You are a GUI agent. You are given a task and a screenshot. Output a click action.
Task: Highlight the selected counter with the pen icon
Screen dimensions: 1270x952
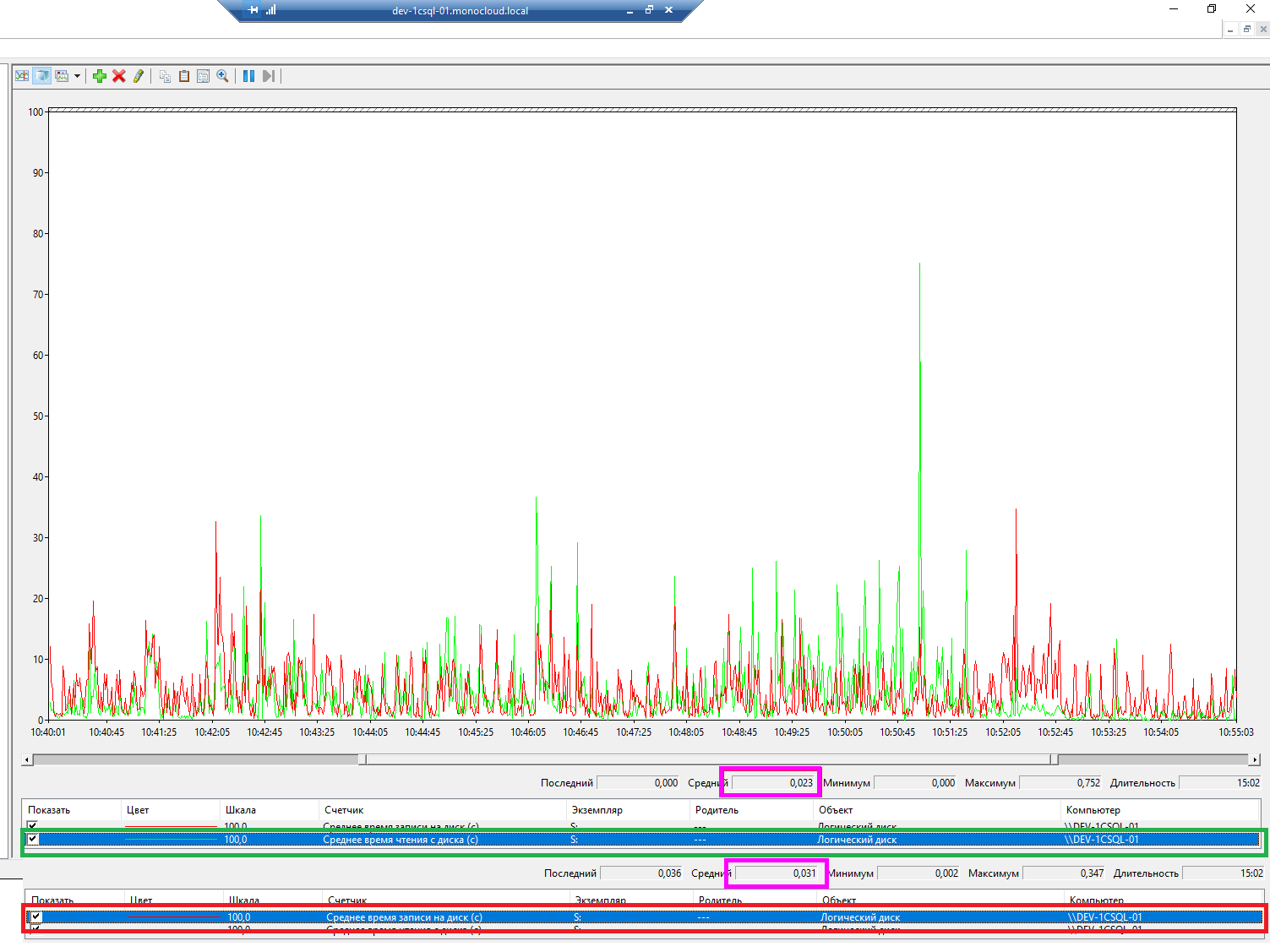[139, 76]
